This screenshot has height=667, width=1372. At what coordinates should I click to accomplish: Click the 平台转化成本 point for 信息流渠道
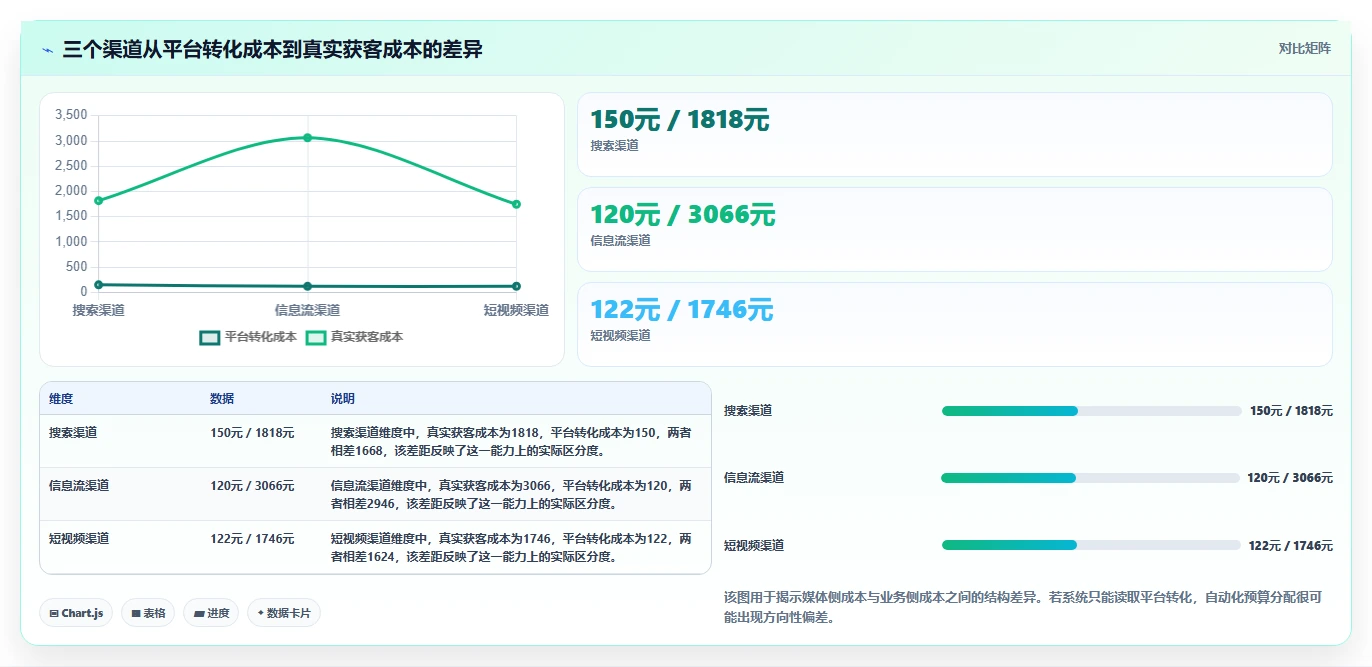coord(308,287)
